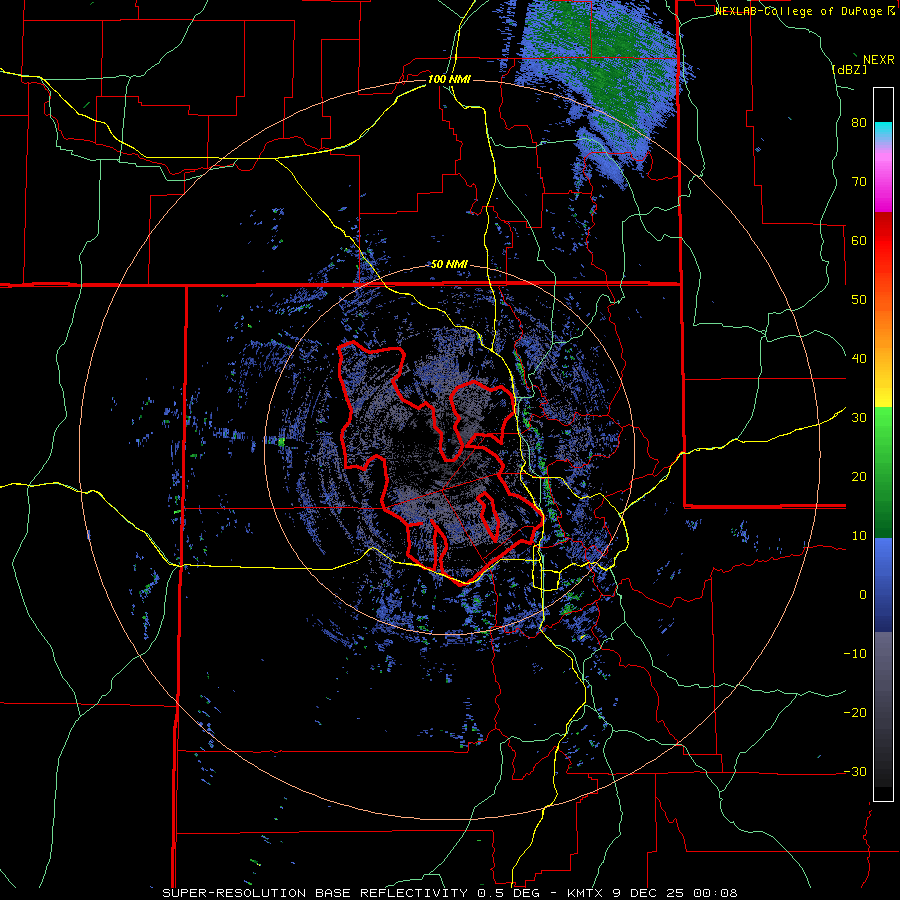
Task: Click the NEXR label above the color scale
Action: point(878,60)
